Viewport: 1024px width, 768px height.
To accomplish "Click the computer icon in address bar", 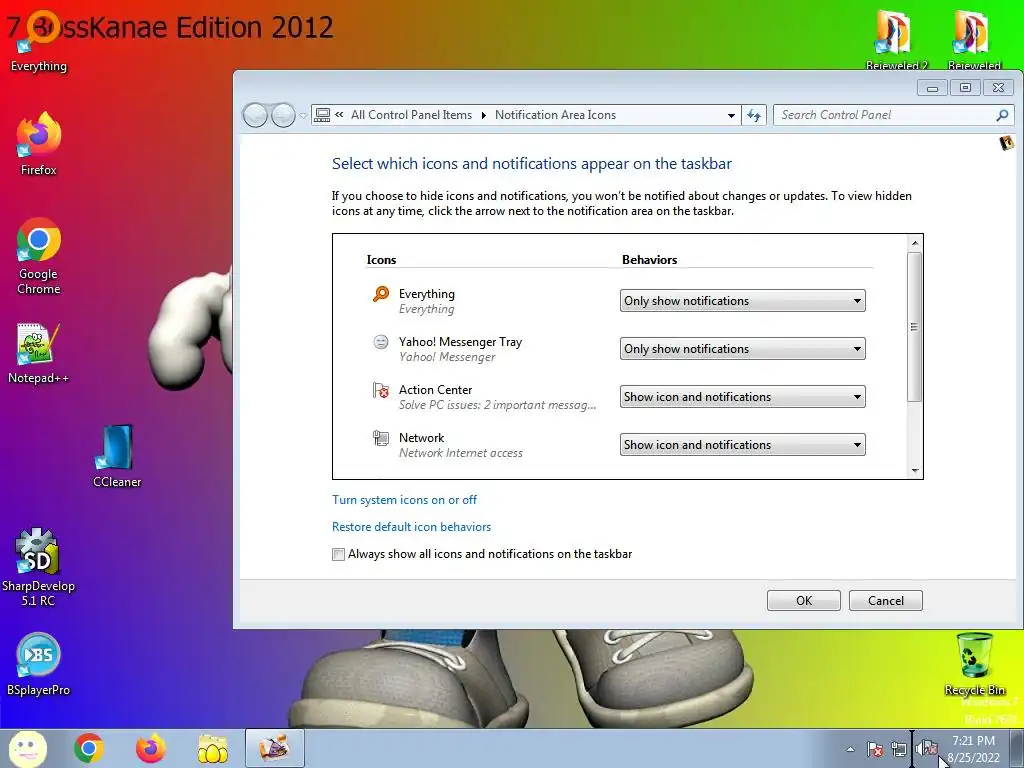I will click(322, 115).
